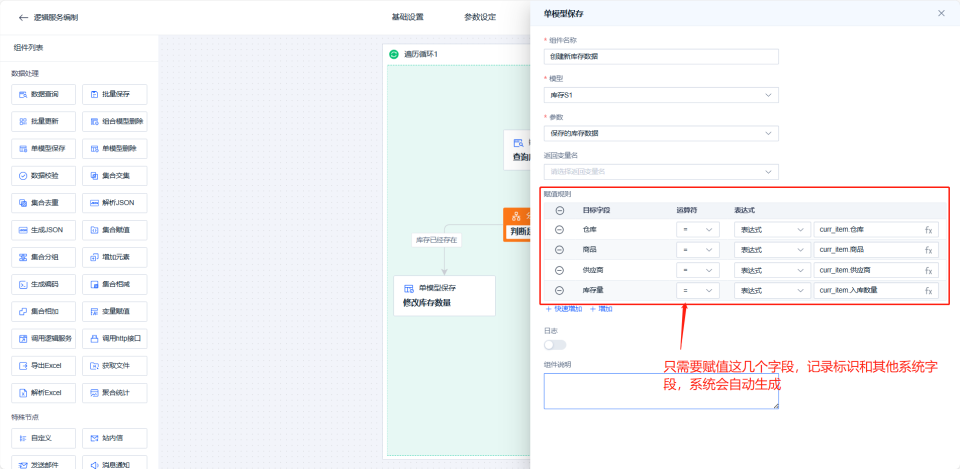Click the 增加 link below rules
The image size is (960, 469).
[x=601, y=309]
